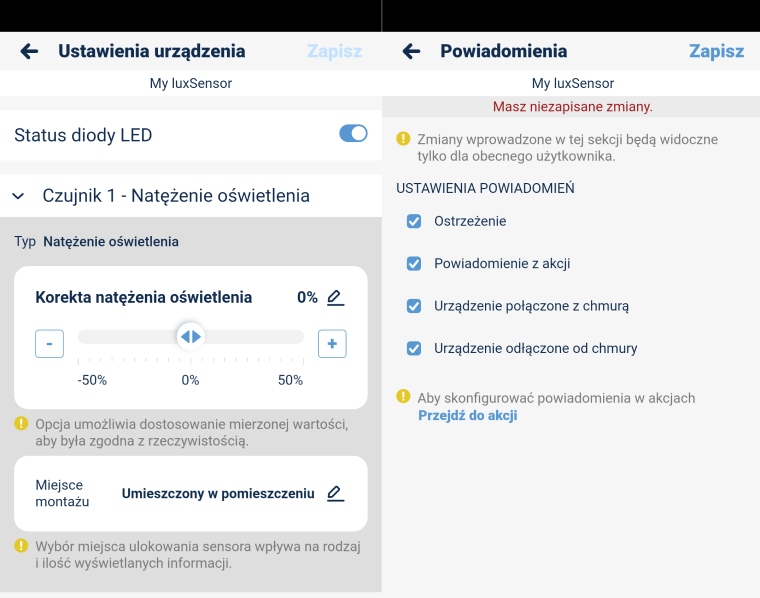This screenshot has height=598, width=760.
Task: Collapse the Czujnik 1 section chevron
Action: 18,196
